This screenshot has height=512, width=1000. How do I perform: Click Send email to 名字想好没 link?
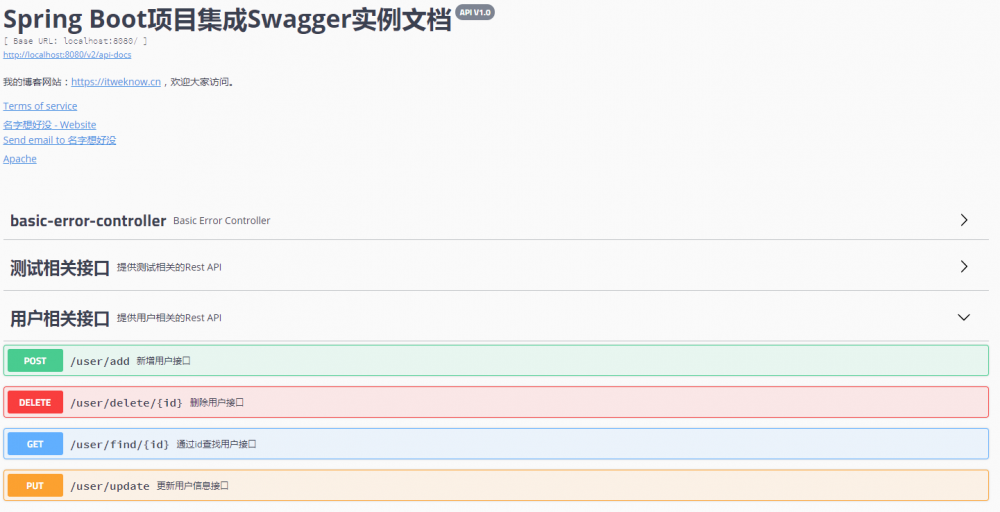point(59,140)
